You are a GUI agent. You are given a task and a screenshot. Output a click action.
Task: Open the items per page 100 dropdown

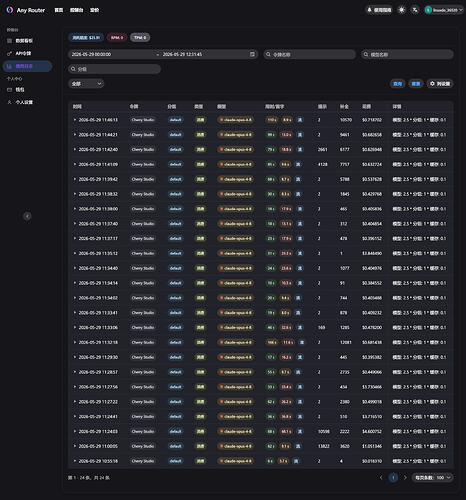[x=433, y=478]
